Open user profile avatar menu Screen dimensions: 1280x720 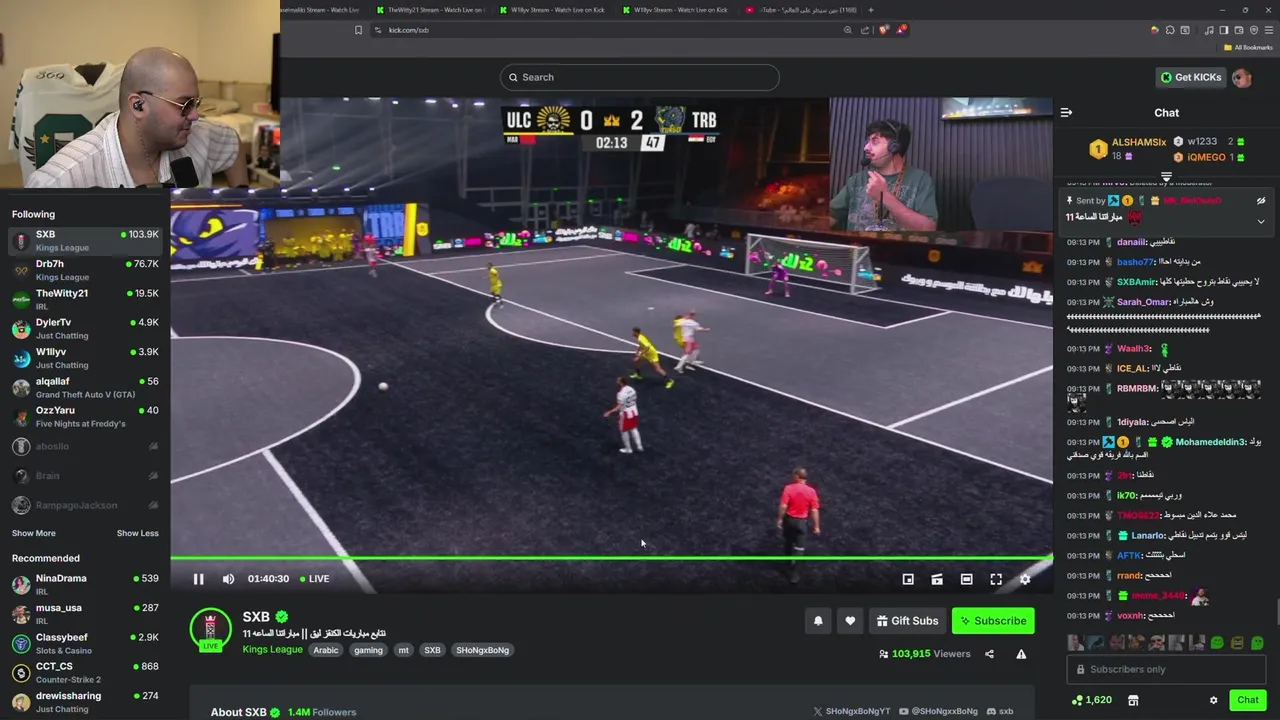pyautogui.click(x=1242, y=77)
